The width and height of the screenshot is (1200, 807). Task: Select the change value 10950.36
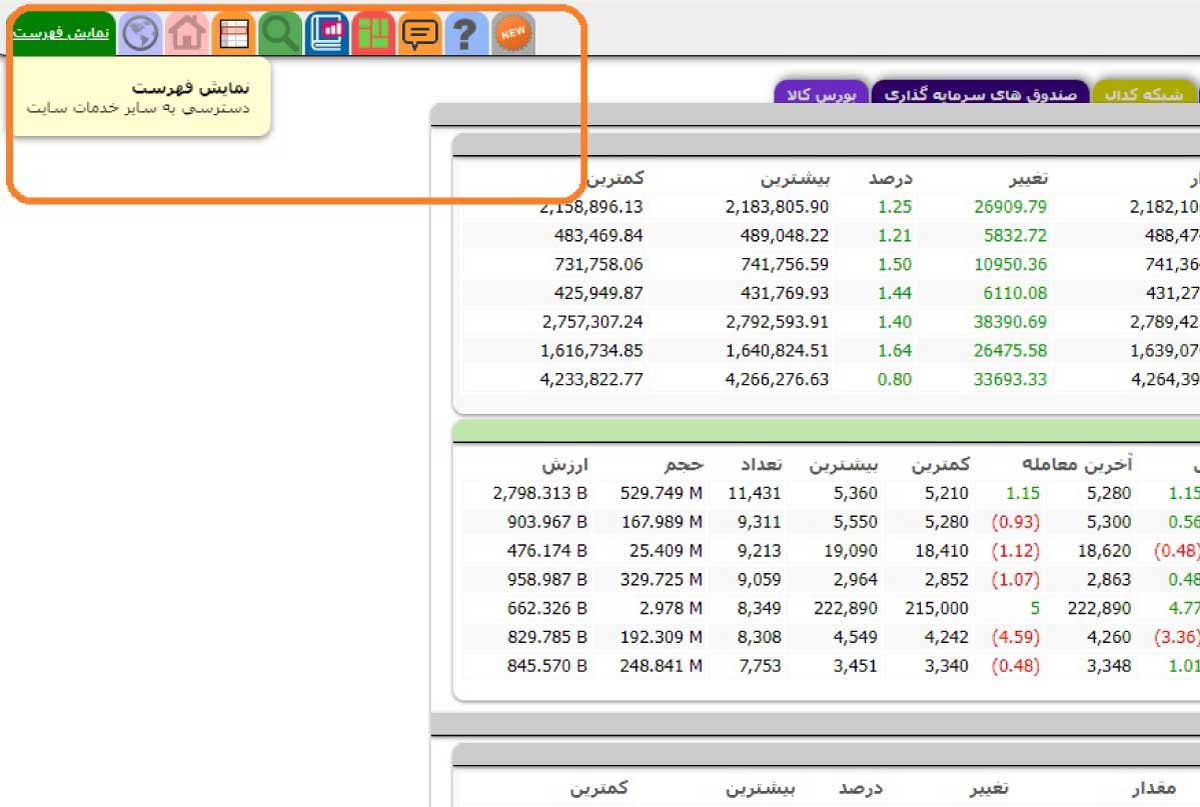pyautogui.click(x=1010, y=265)
